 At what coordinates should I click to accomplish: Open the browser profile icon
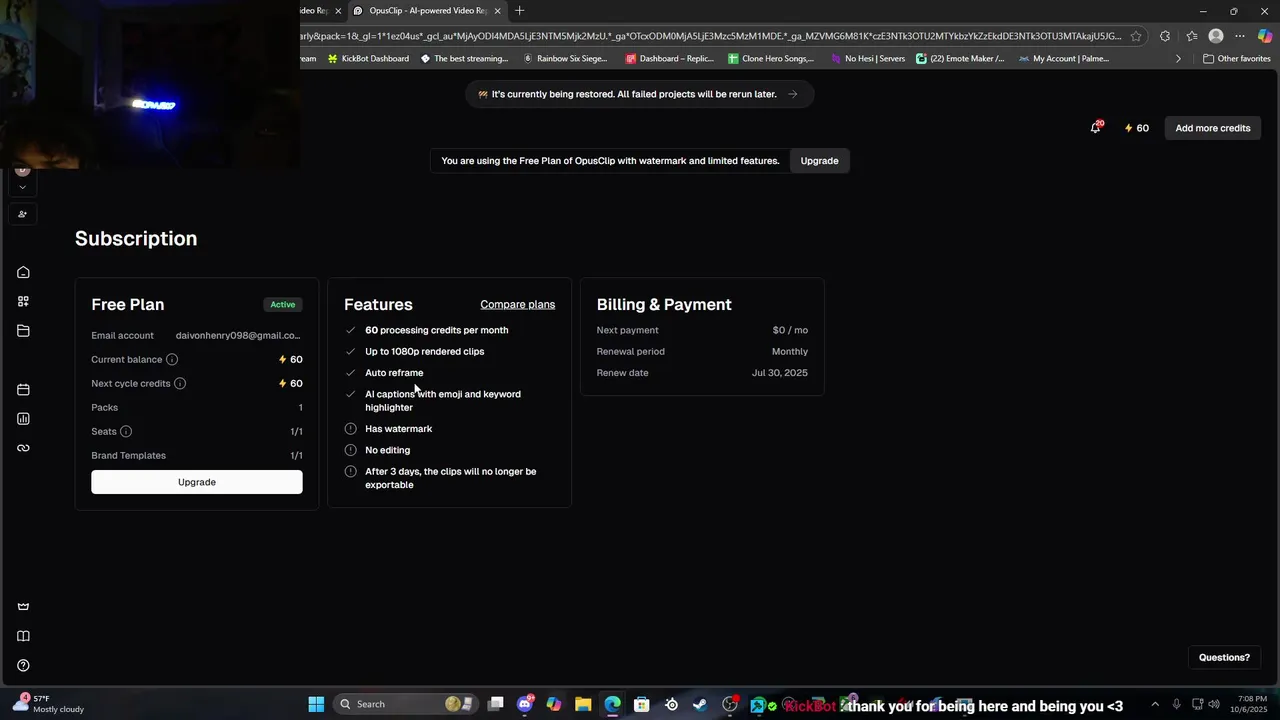click(x=1216, y=36)
